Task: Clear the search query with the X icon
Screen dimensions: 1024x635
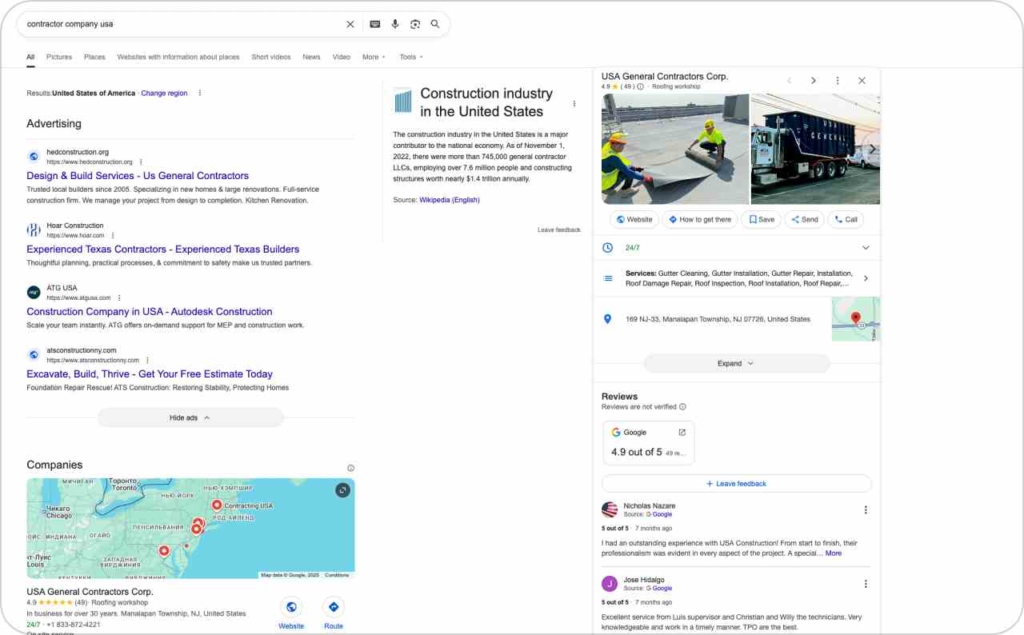Action: click(x=350, y=24)
